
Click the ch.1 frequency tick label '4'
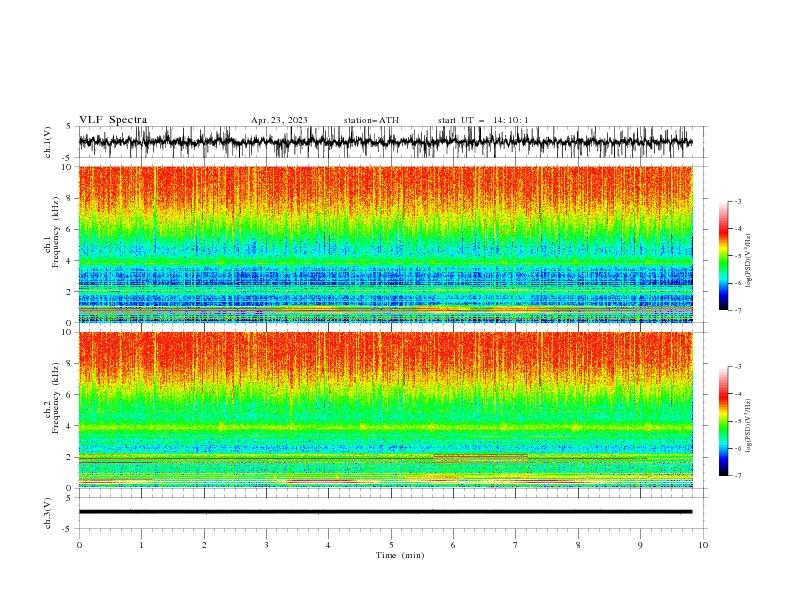coord(69,261)
